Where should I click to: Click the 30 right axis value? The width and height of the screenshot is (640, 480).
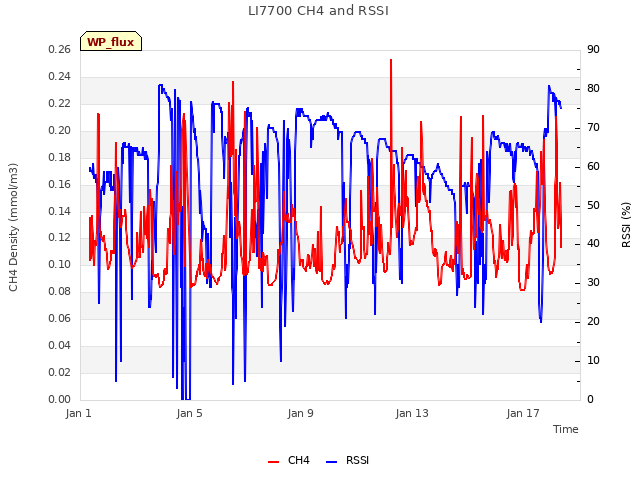[593, 282]
